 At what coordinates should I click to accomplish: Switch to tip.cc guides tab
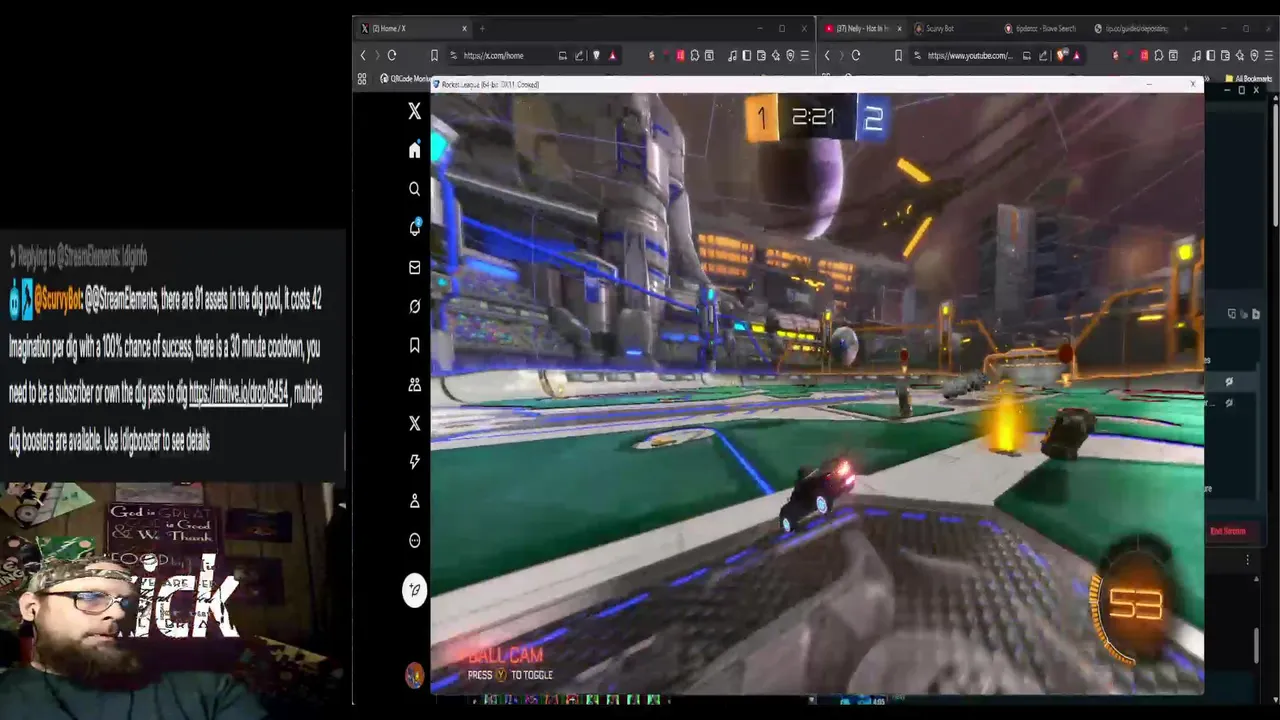1132,28
